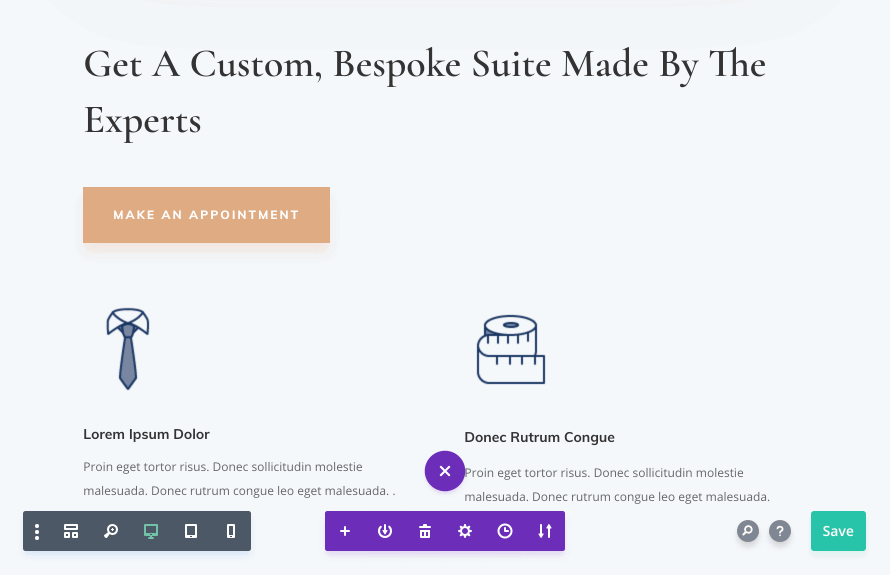Open editing history clock icon

coord(505,531)
